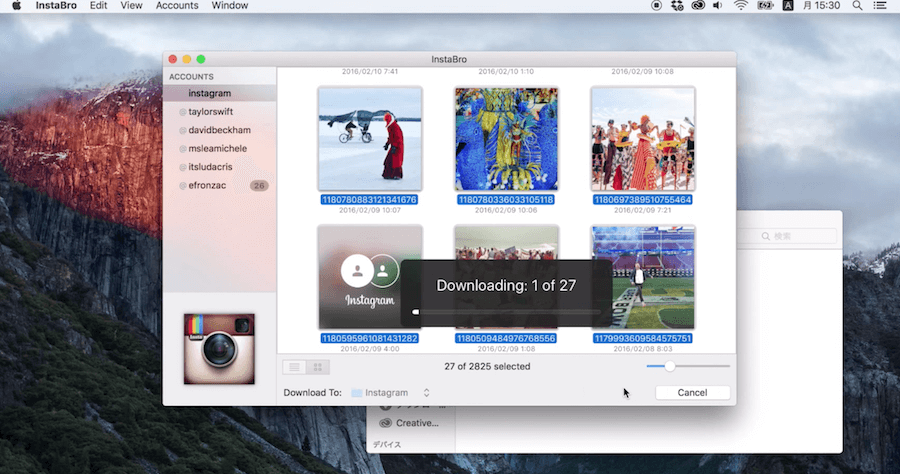Click the input source A icon
Screen dimensions: 900x474
pyautogui.click(x=788, y=6)
